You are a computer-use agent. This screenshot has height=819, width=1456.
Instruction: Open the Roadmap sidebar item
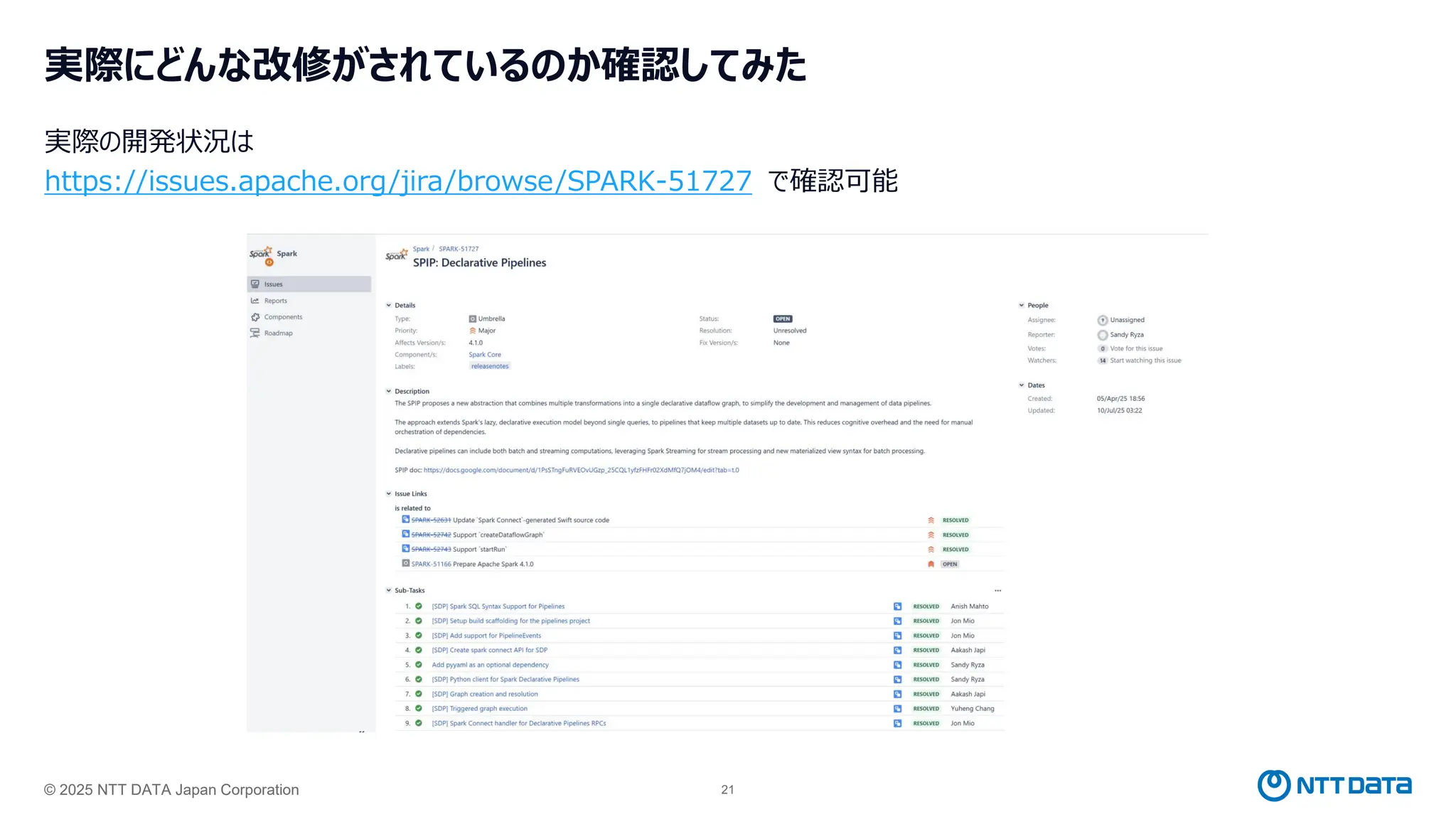tap(278, 333)
